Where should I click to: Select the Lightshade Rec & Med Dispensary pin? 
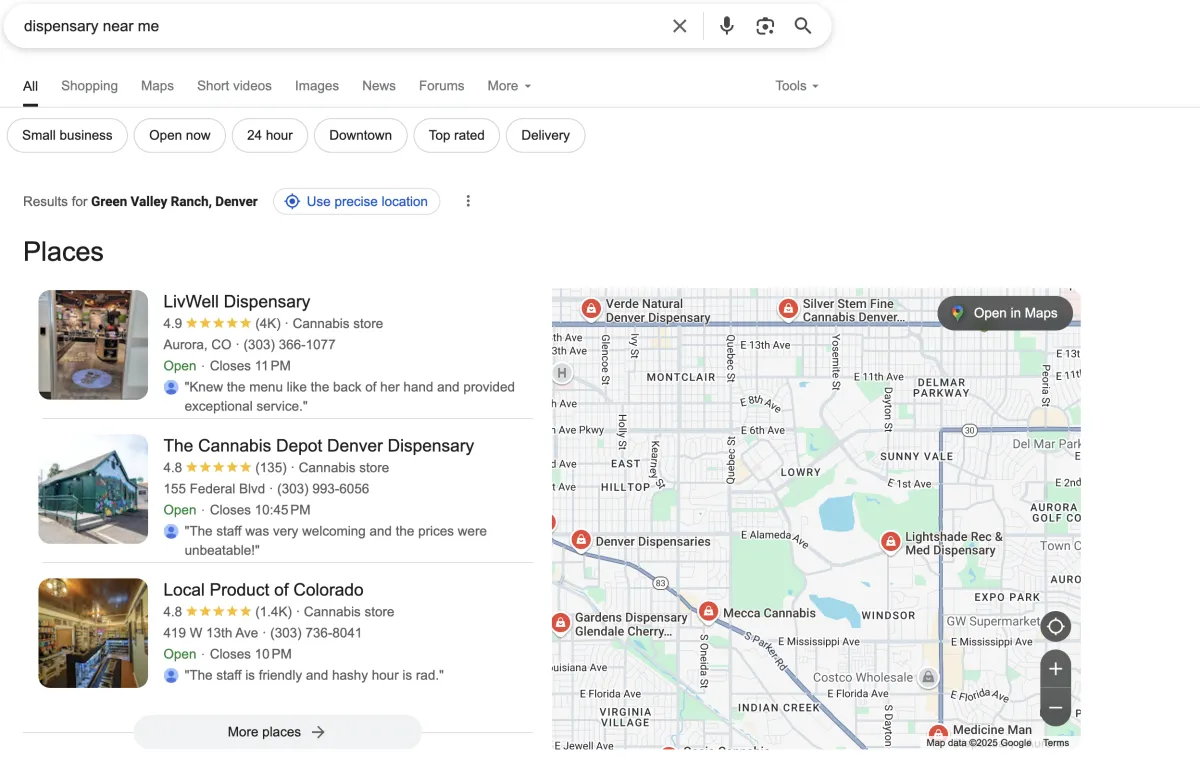[890, 541]
